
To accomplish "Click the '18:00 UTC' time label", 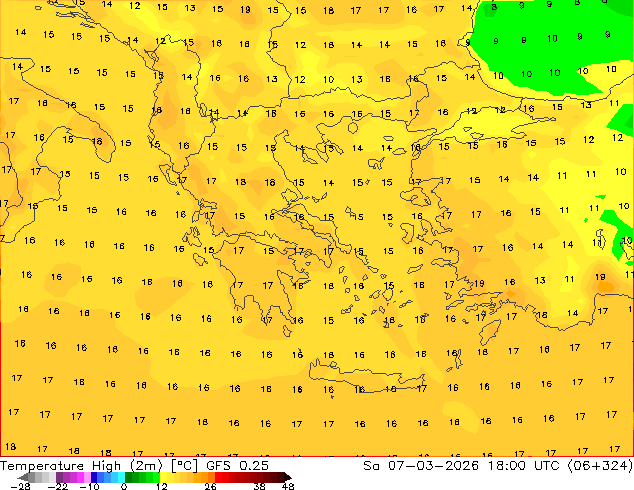I will click(523, 466).
